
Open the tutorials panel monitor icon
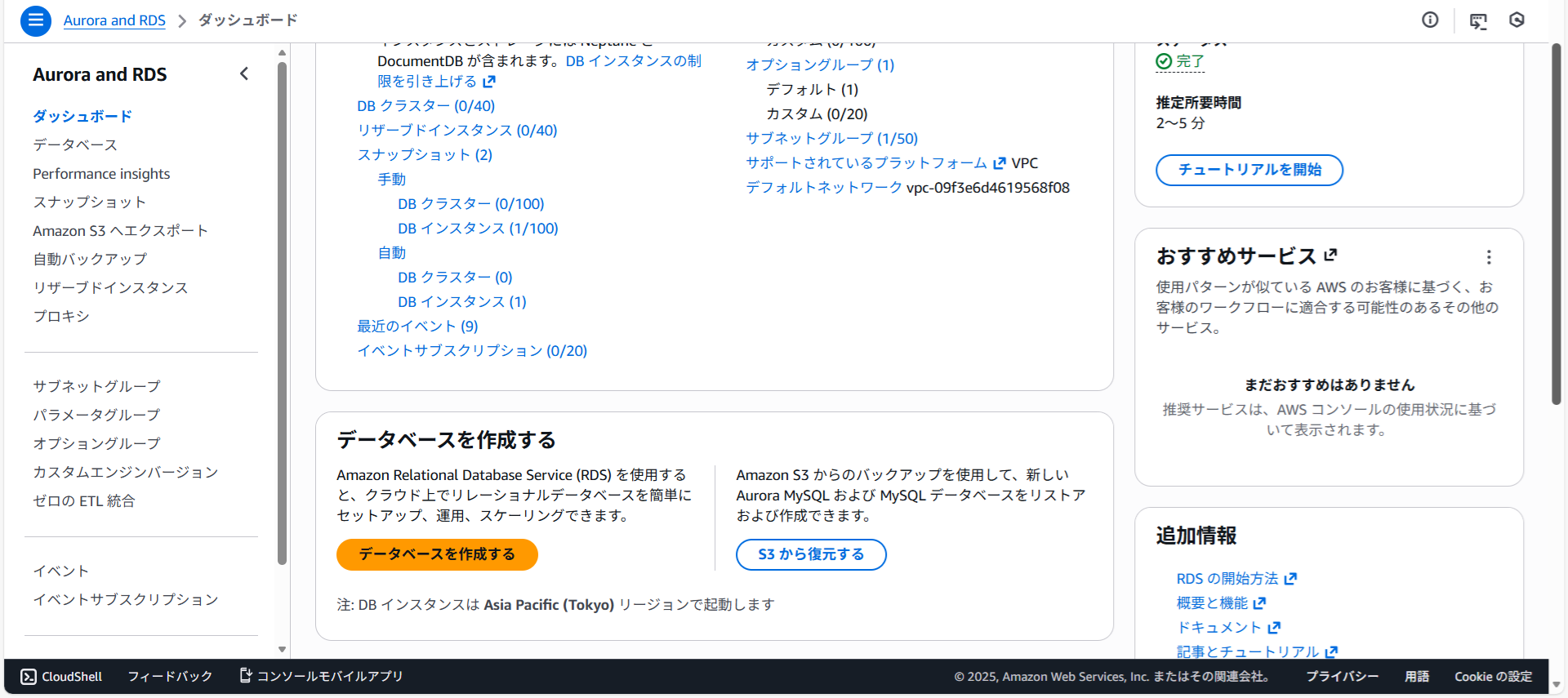[x=1478, y=21]
